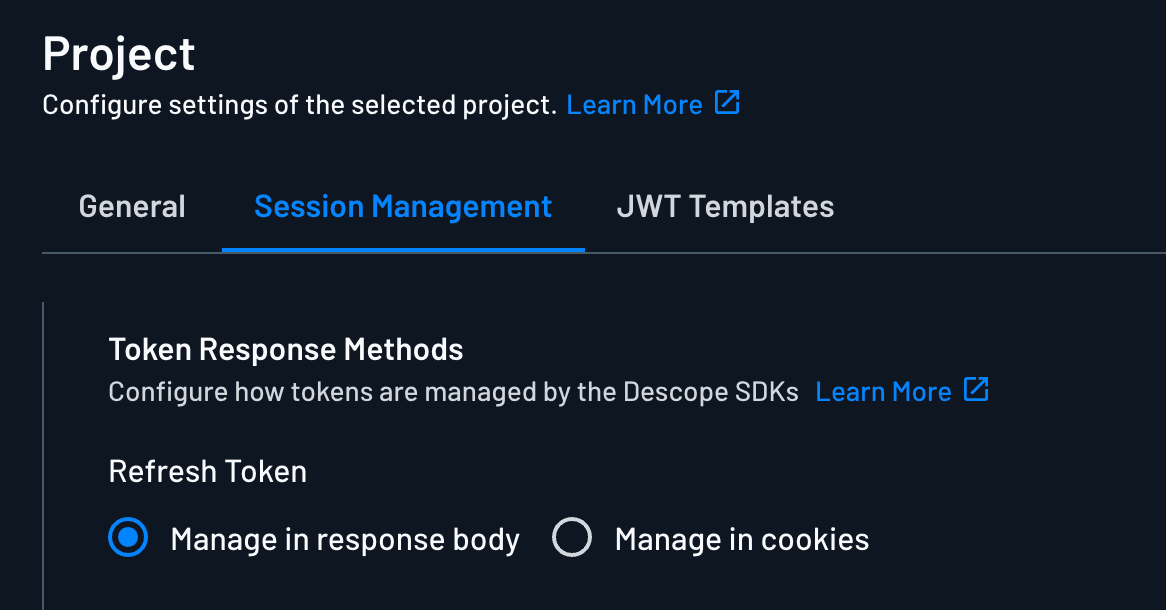Switch to the General tab
This screenshot has width=1166, height=610.
click(131, 206)
